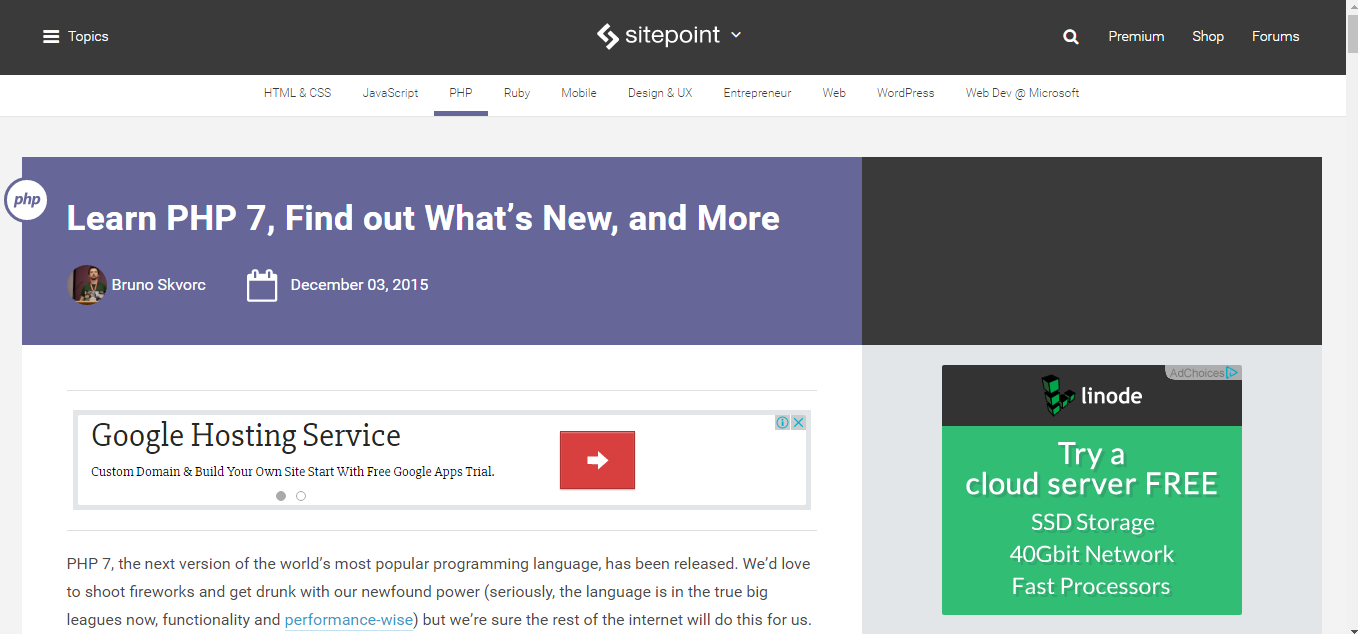Click the SitePoint logo
Screen dimensions: 1358x634
(658, 36)
